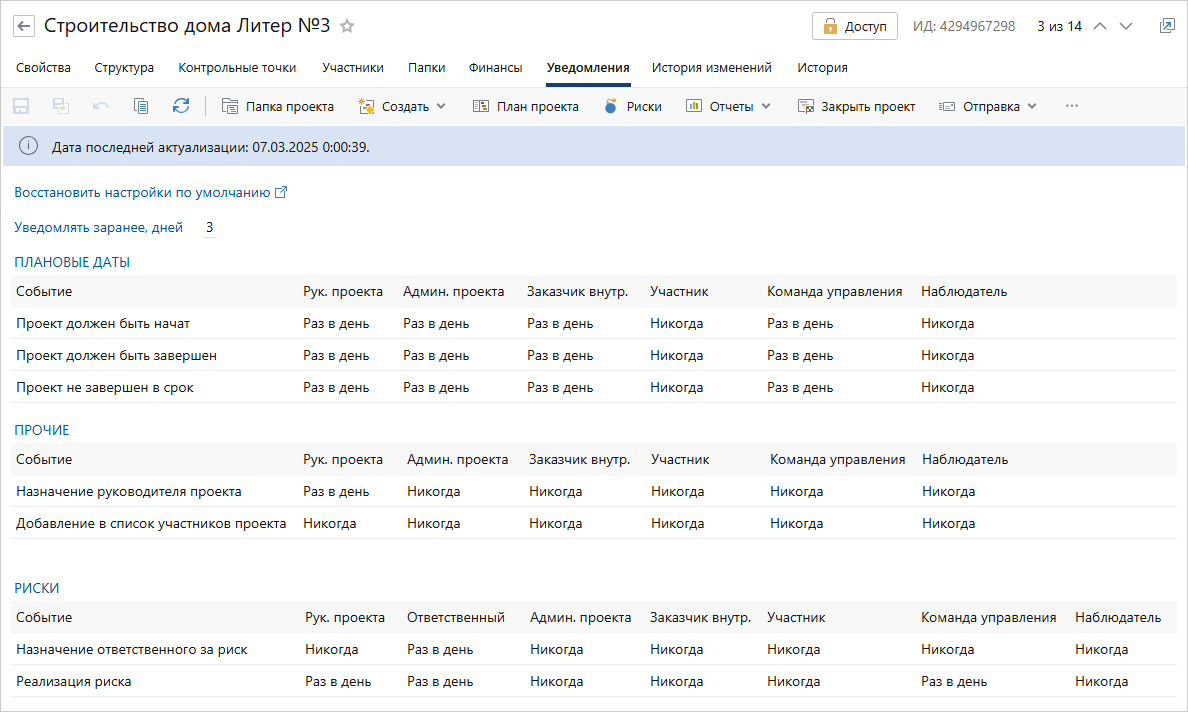Switch to Свойства tab

point(43,67)
